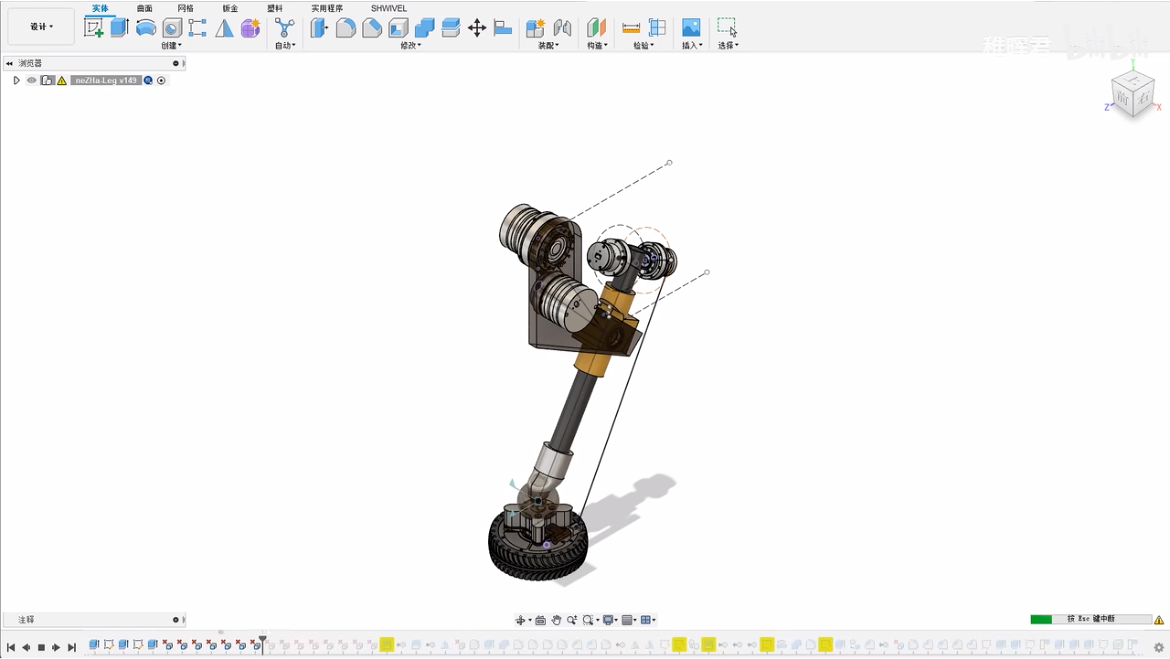Select the triangular Rib tool icon
Viewport: 1170px width, 659px height.
coord(224,28)
